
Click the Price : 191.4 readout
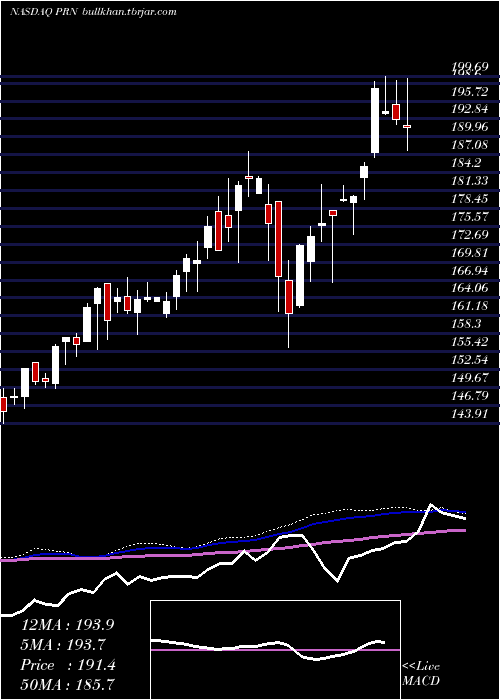(x=68, y=665)
